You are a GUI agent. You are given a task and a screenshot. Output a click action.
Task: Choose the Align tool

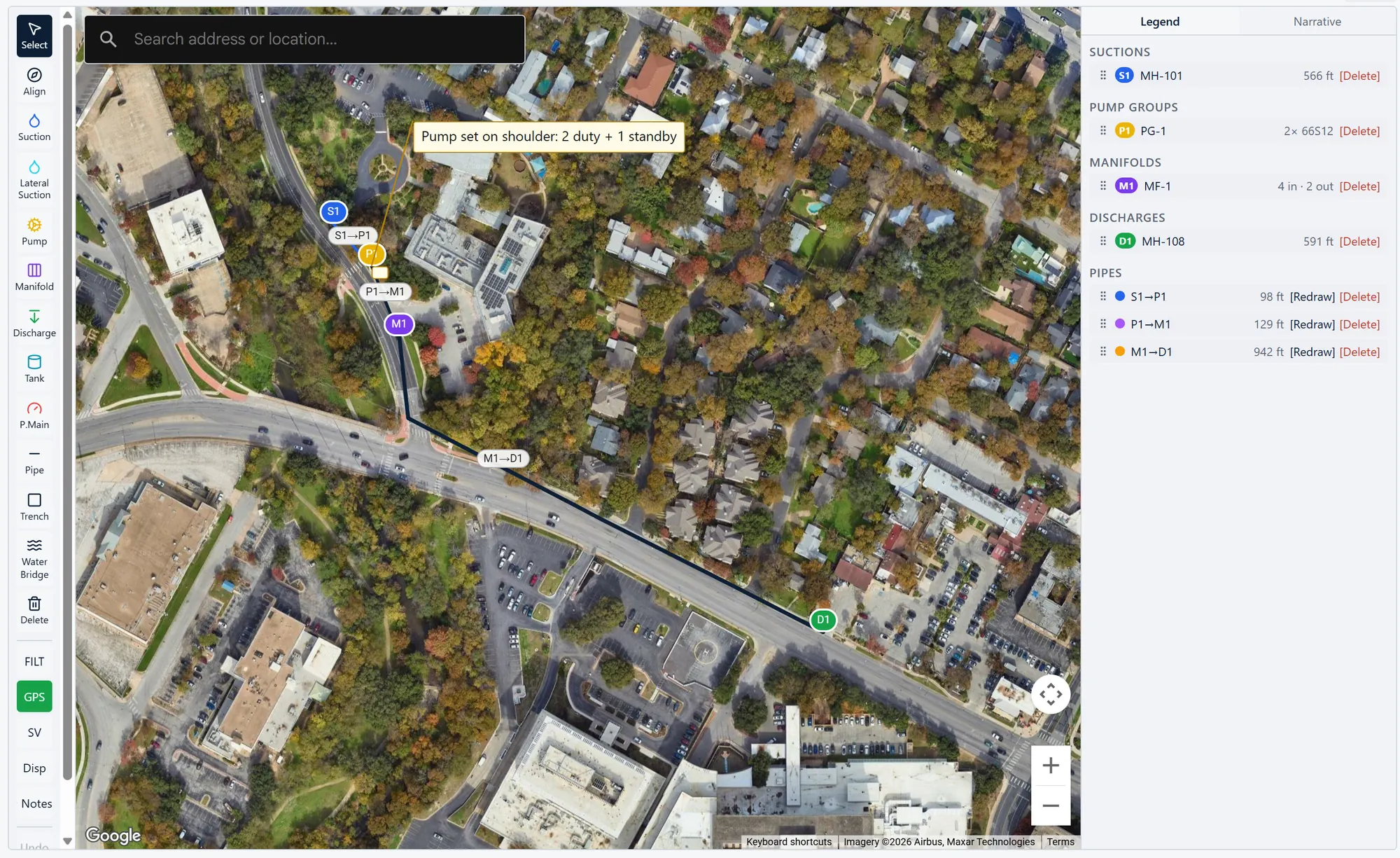[34, 82]
